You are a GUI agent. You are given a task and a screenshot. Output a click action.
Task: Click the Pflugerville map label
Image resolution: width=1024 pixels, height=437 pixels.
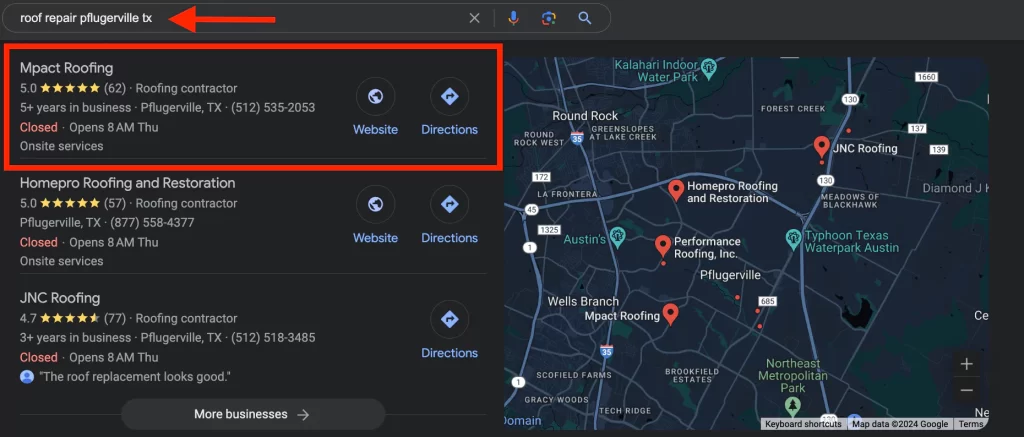(730, 275)
